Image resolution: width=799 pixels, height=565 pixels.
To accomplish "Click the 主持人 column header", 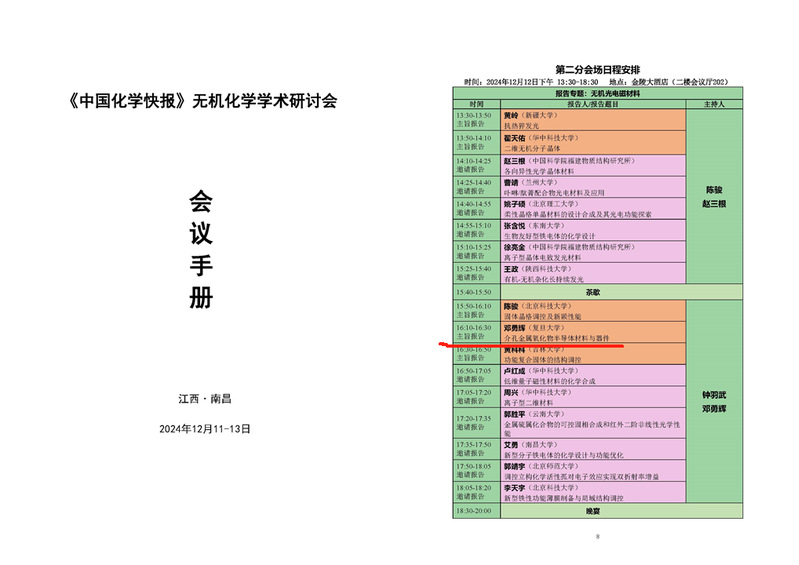I will [714, 102].
